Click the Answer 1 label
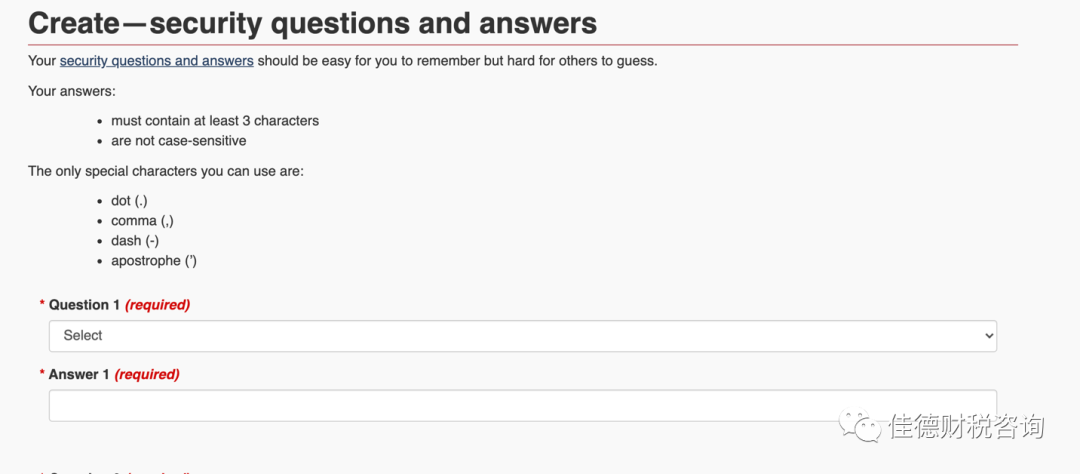The height and width of the screenshot is (474, 1080). tap(79, 375)
